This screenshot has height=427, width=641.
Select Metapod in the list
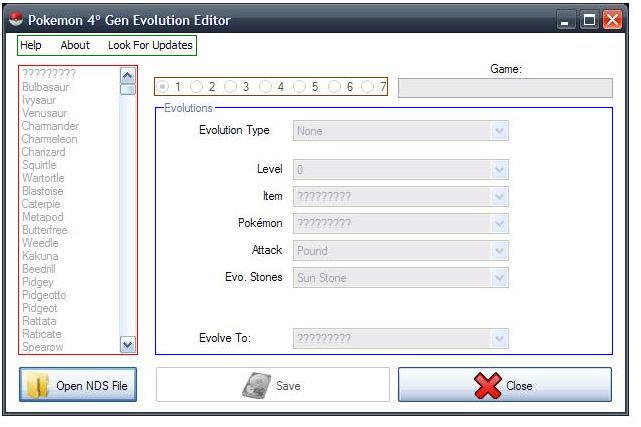coord(43,217)
